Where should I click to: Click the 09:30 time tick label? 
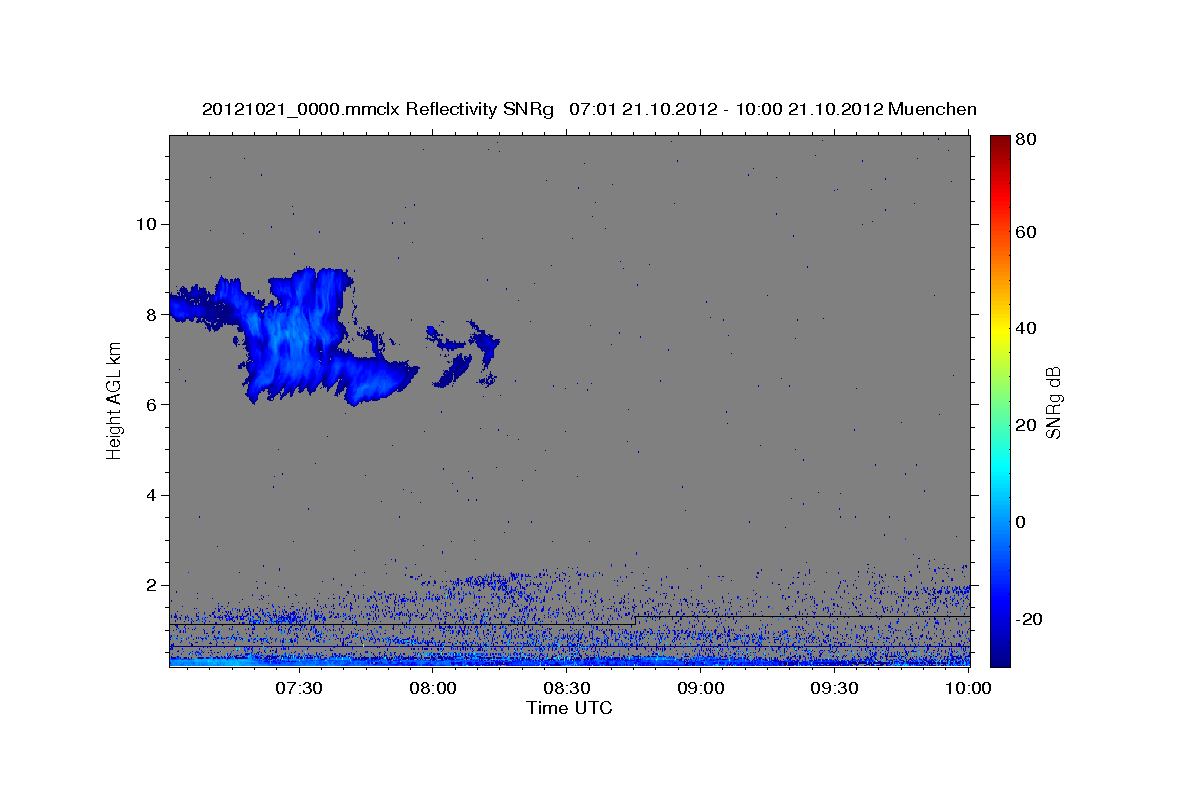click(x=835, y=688)
